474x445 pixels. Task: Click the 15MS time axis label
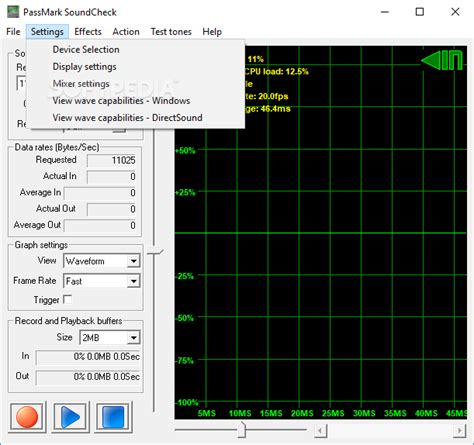tap(271, 413)
